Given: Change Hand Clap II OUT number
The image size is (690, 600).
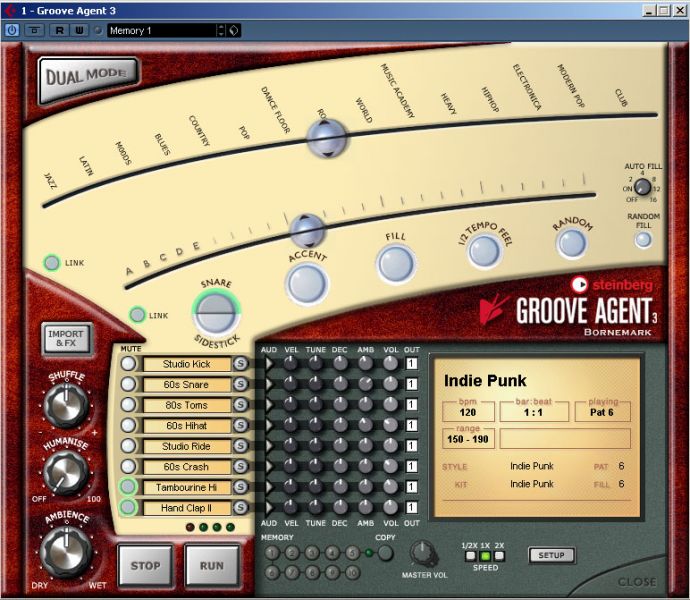Looking at the screenshot, I should pos(411,508).
